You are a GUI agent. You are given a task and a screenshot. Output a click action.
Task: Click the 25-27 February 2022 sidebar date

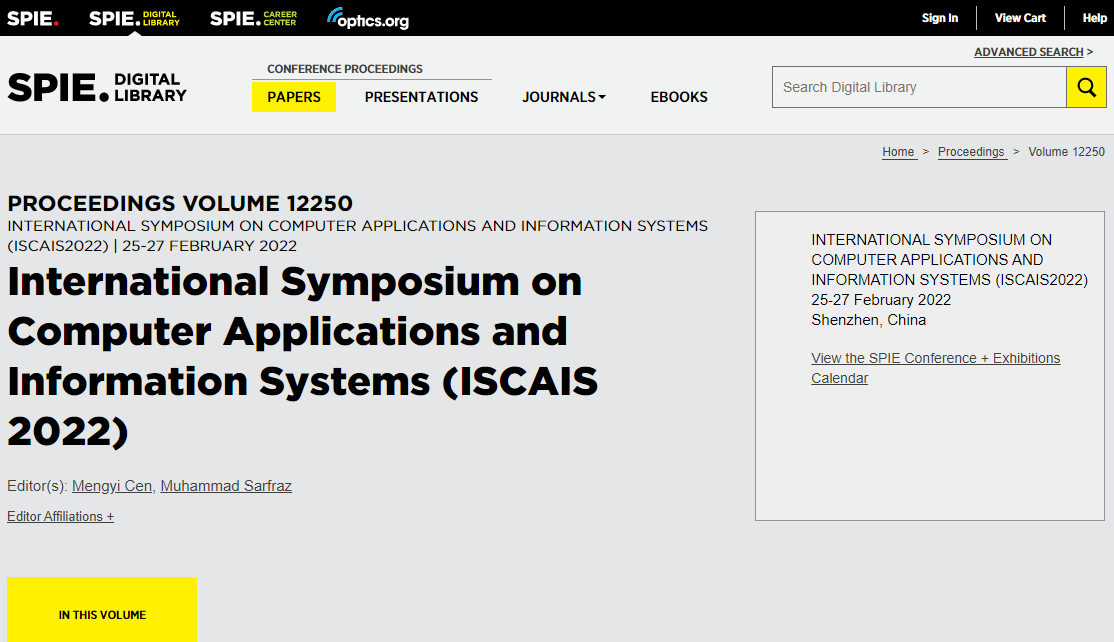(x=881, y=300)
